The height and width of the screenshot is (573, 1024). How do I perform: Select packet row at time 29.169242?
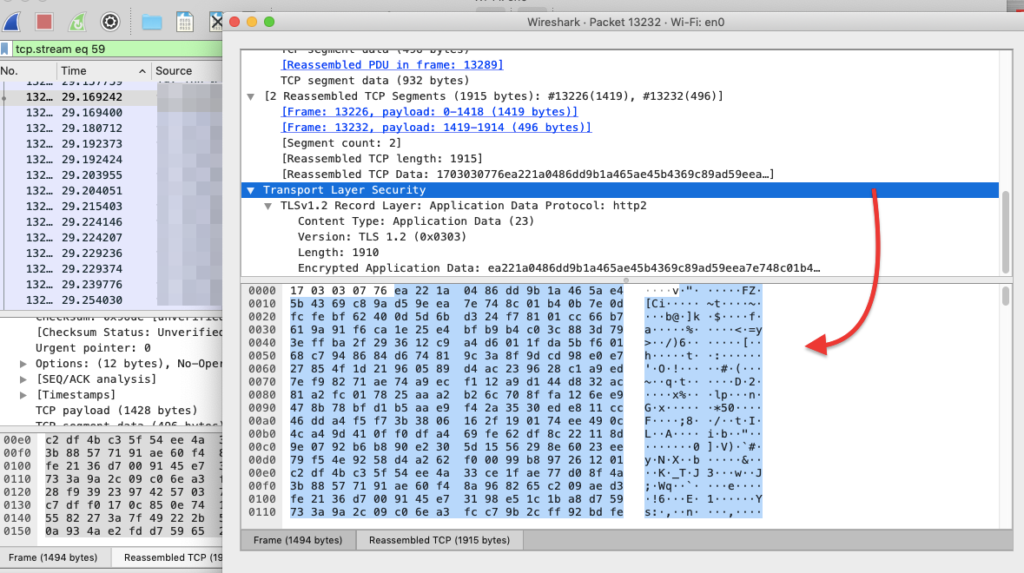click(111, 97)
